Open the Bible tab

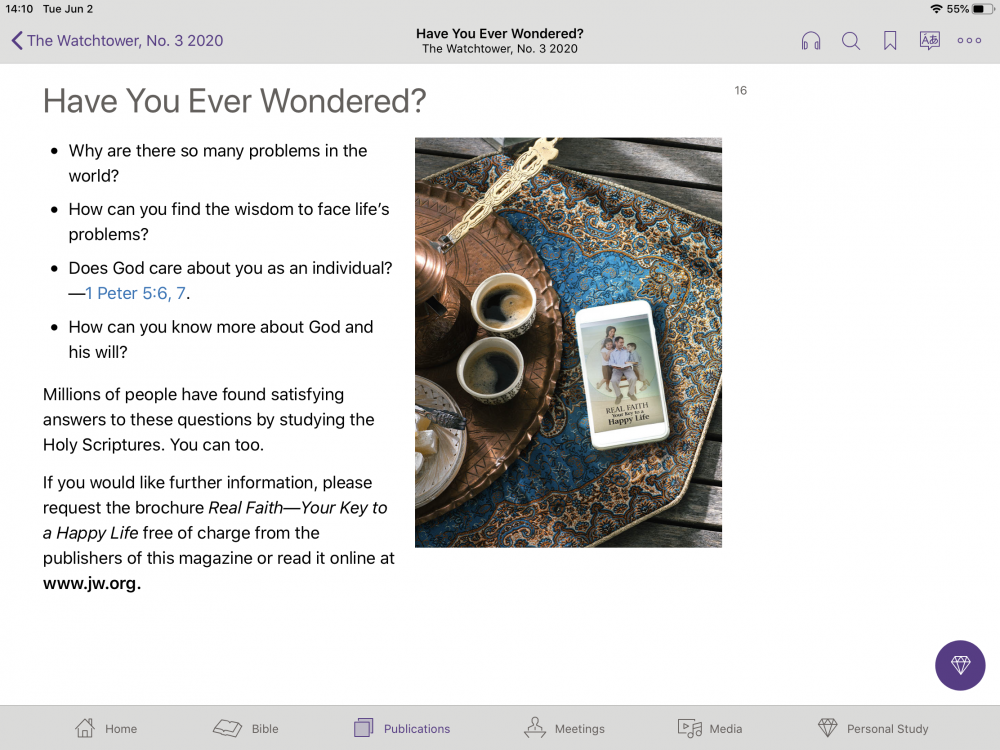(246, 728)
